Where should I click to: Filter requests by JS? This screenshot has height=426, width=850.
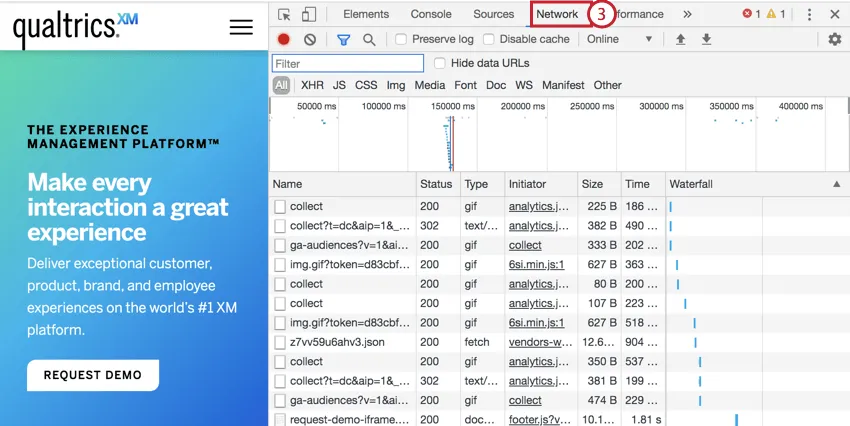tap(339, 85)
